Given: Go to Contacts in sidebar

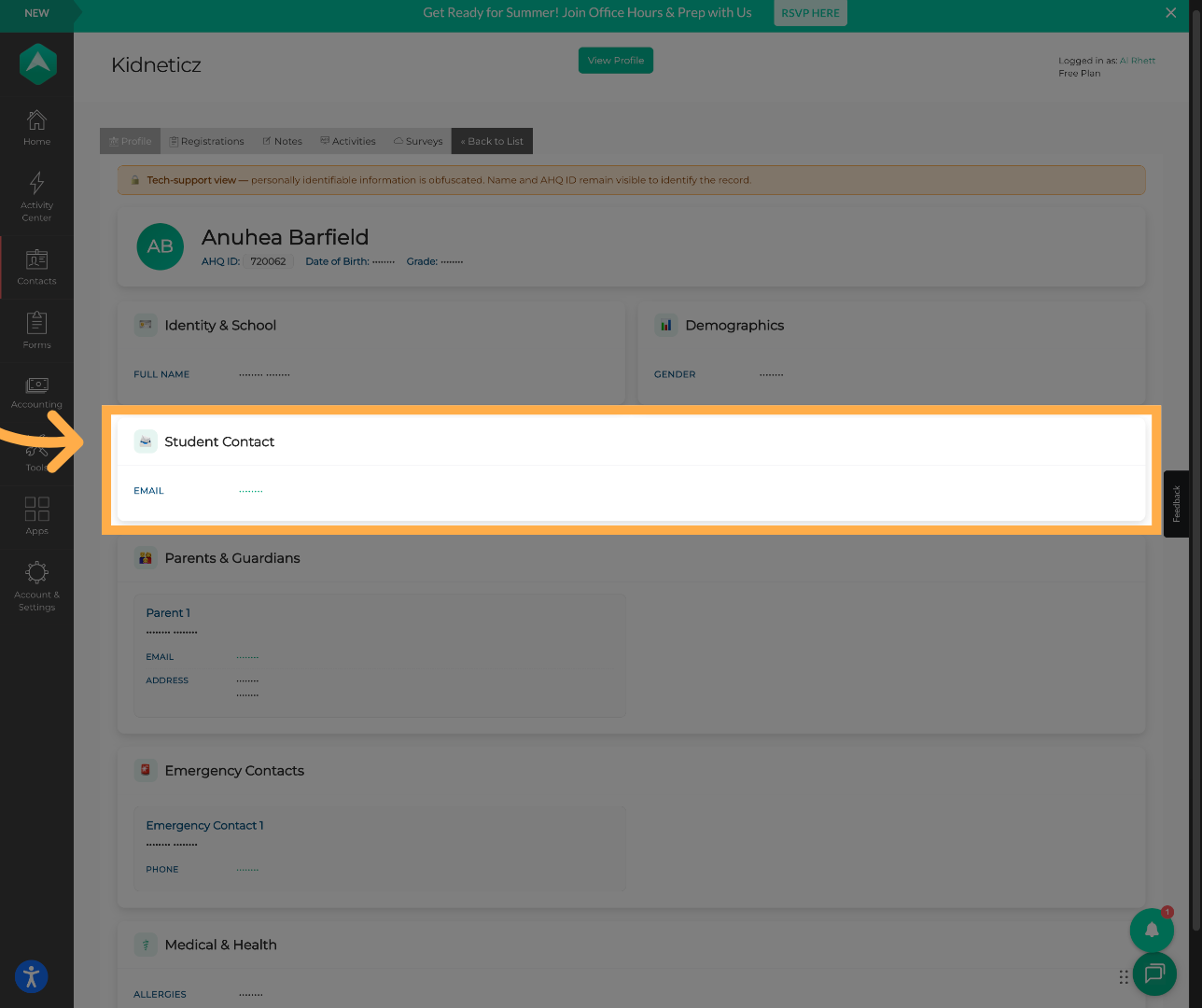Looking at the screenshot, I should click(x=36, y=267).
